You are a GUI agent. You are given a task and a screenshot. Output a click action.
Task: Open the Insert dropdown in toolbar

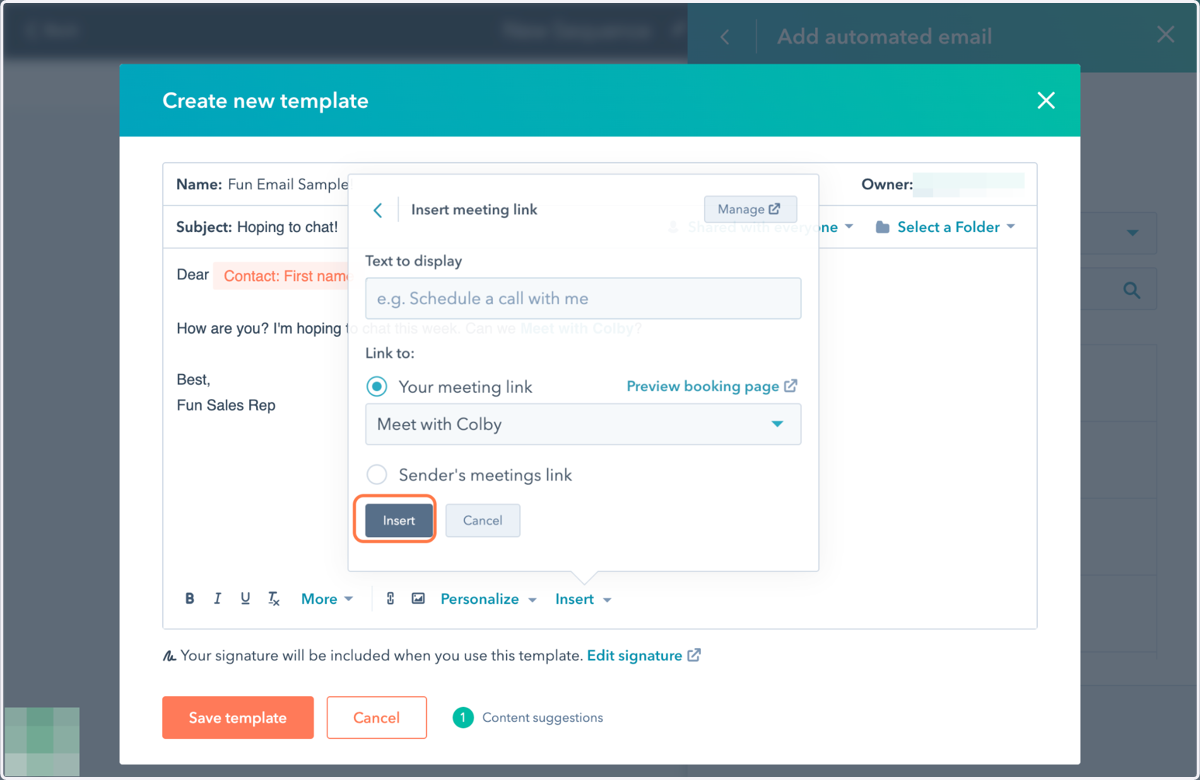(583, 599)
